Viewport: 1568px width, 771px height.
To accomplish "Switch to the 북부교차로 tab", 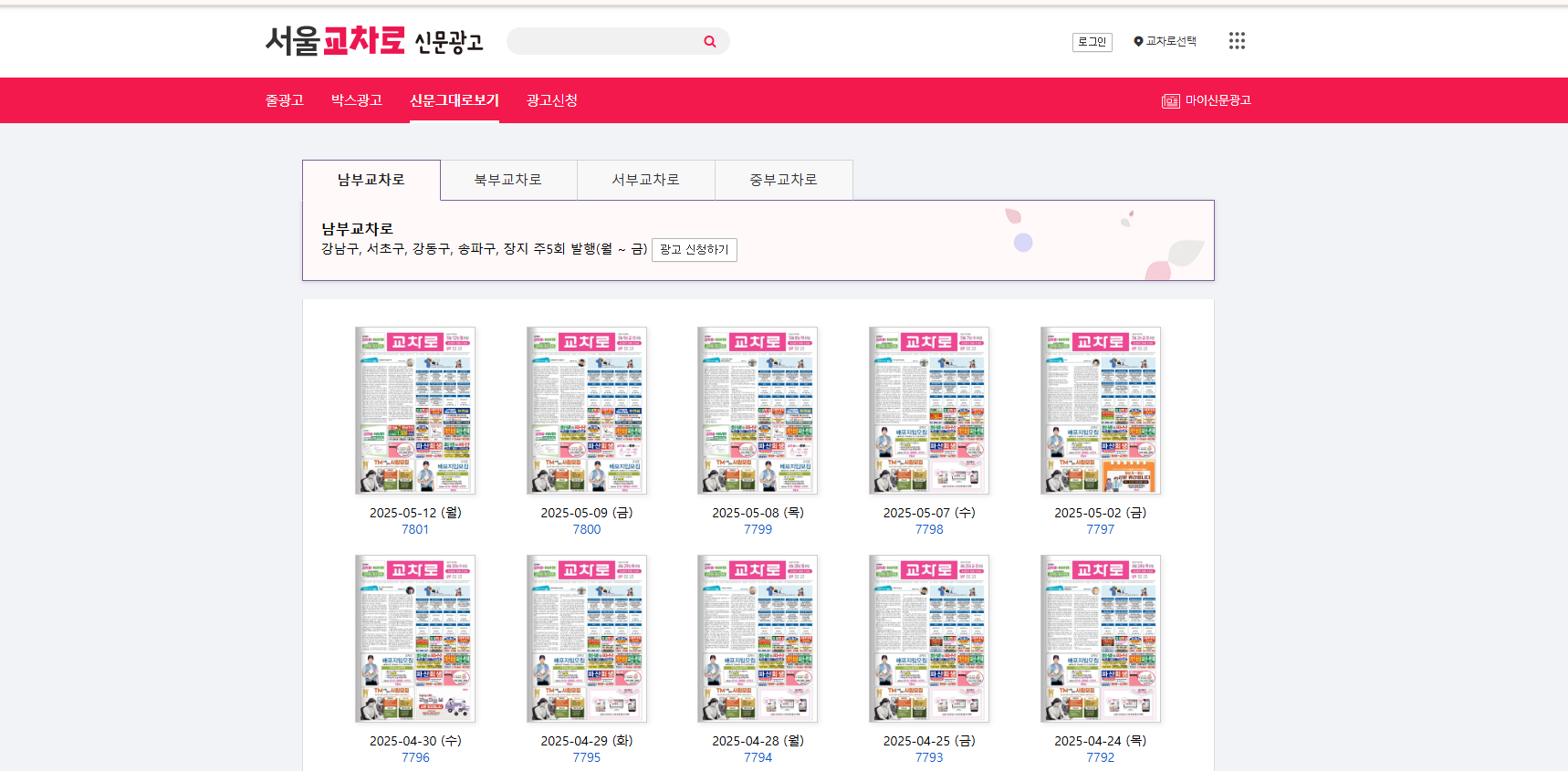I will tap(508, 180).
